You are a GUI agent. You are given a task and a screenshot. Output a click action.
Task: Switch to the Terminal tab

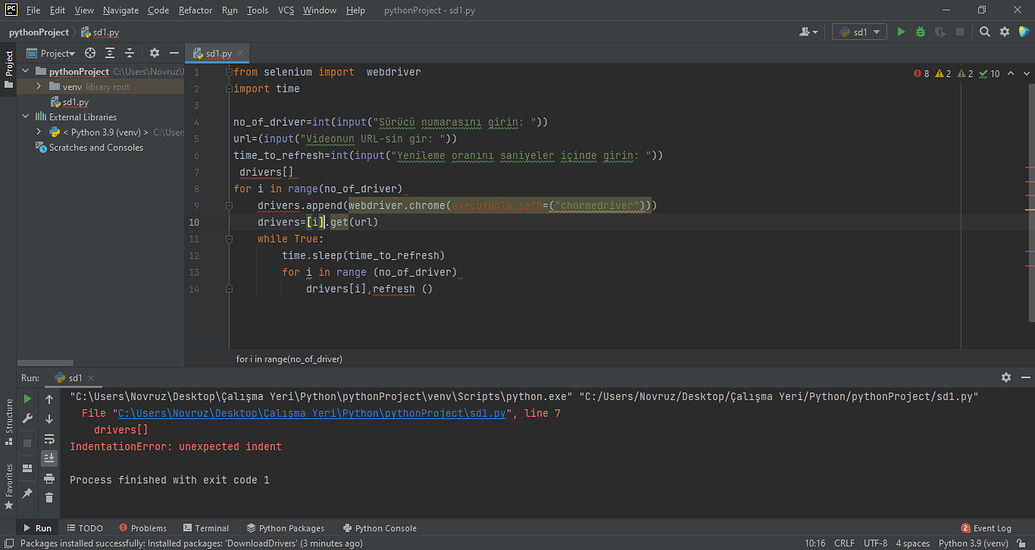tap(204, 528)
